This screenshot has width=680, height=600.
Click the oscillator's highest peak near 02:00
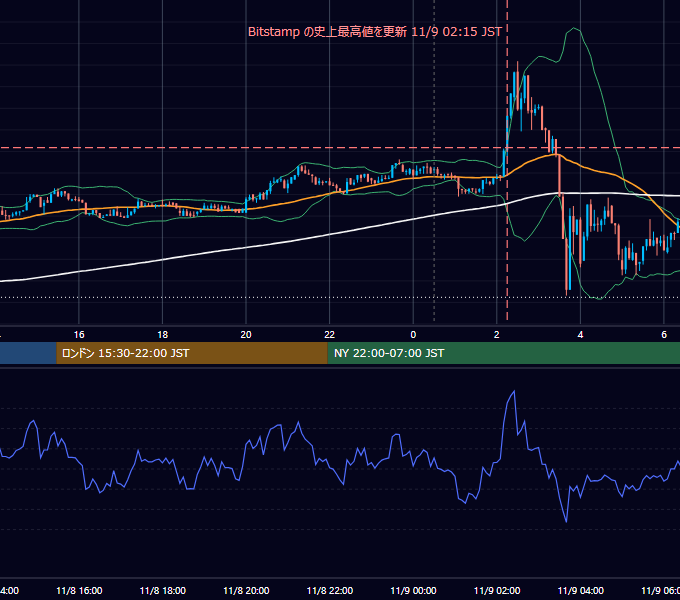point(514,391)
